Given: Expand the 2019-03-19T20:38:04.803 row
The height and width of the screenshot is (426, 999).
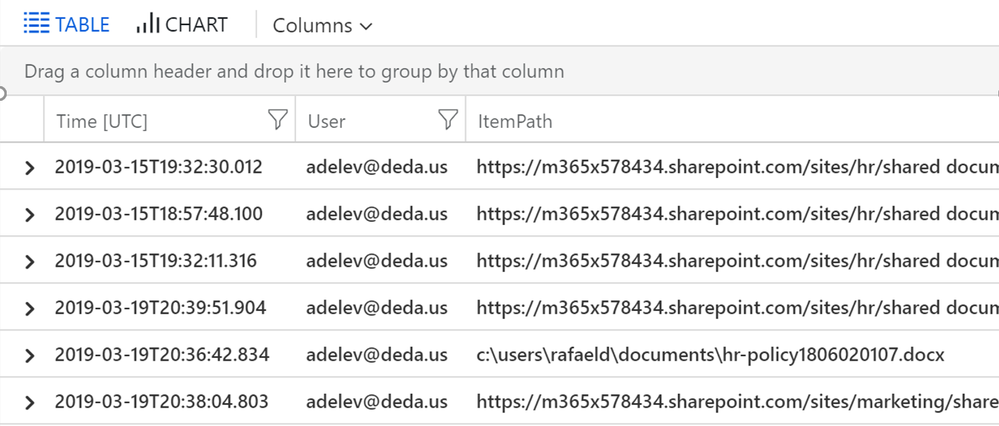Looking at the screenshot, I should tap(29, 402).
